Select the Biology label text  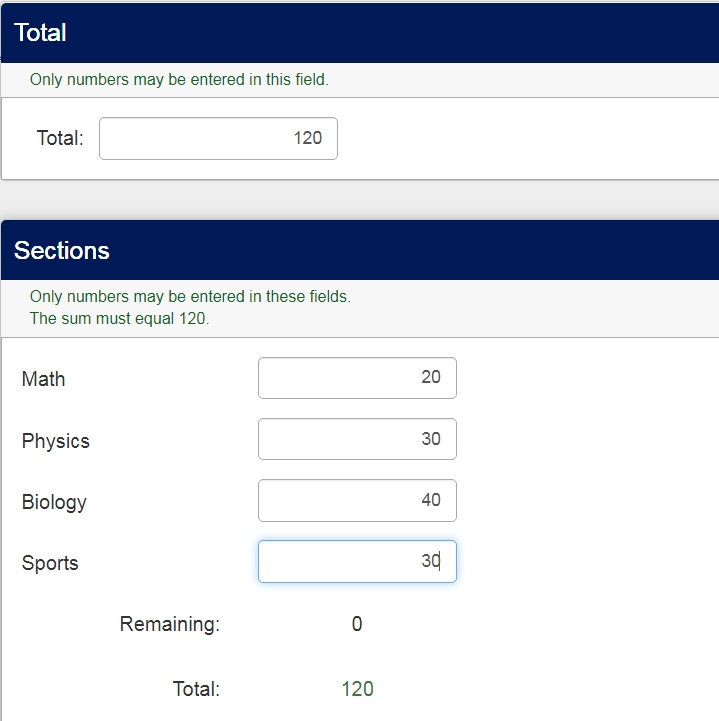pos(54,502)
